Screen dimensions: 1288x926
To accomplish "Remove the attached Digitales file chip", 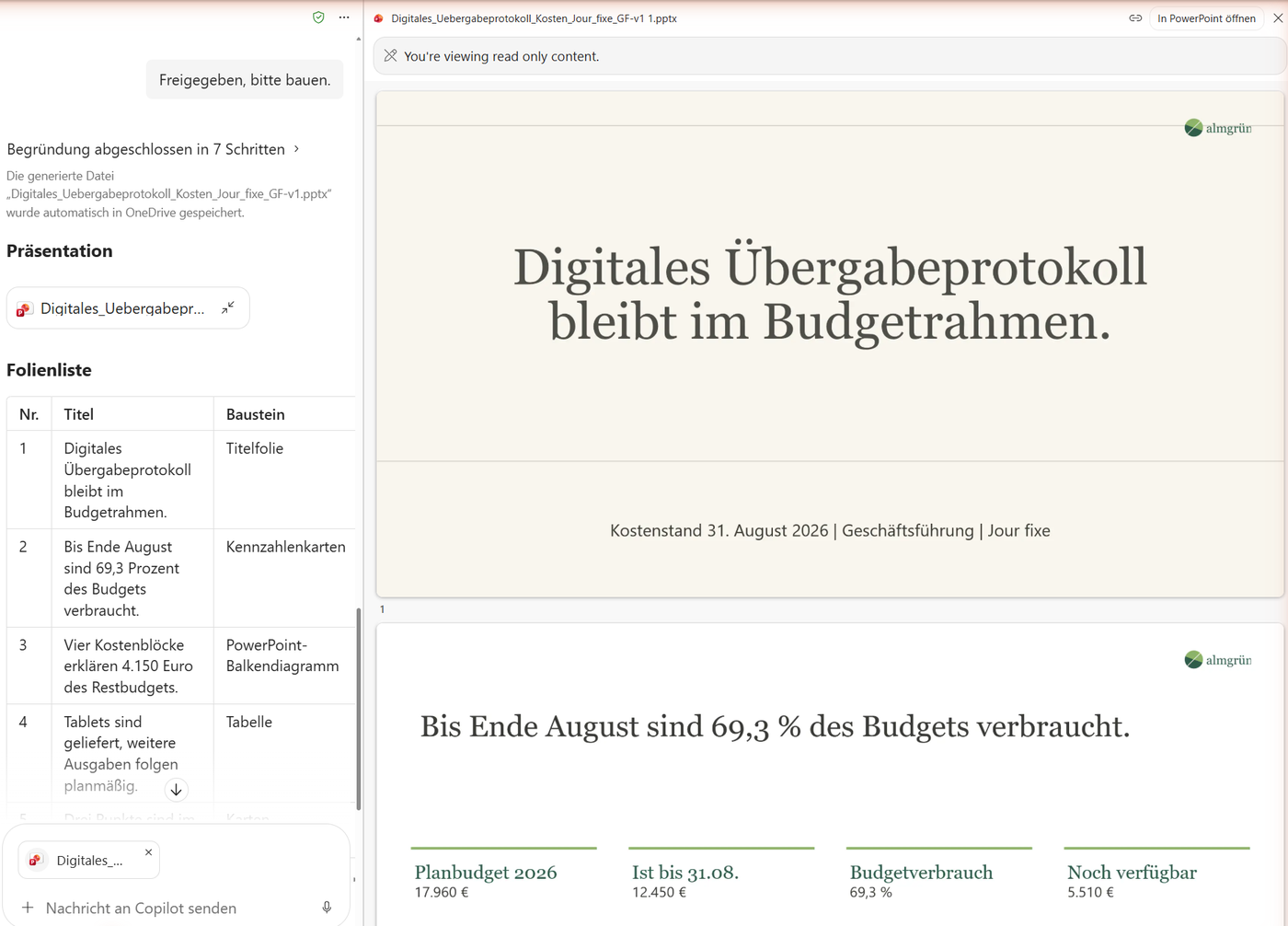I will click(148, 852).
